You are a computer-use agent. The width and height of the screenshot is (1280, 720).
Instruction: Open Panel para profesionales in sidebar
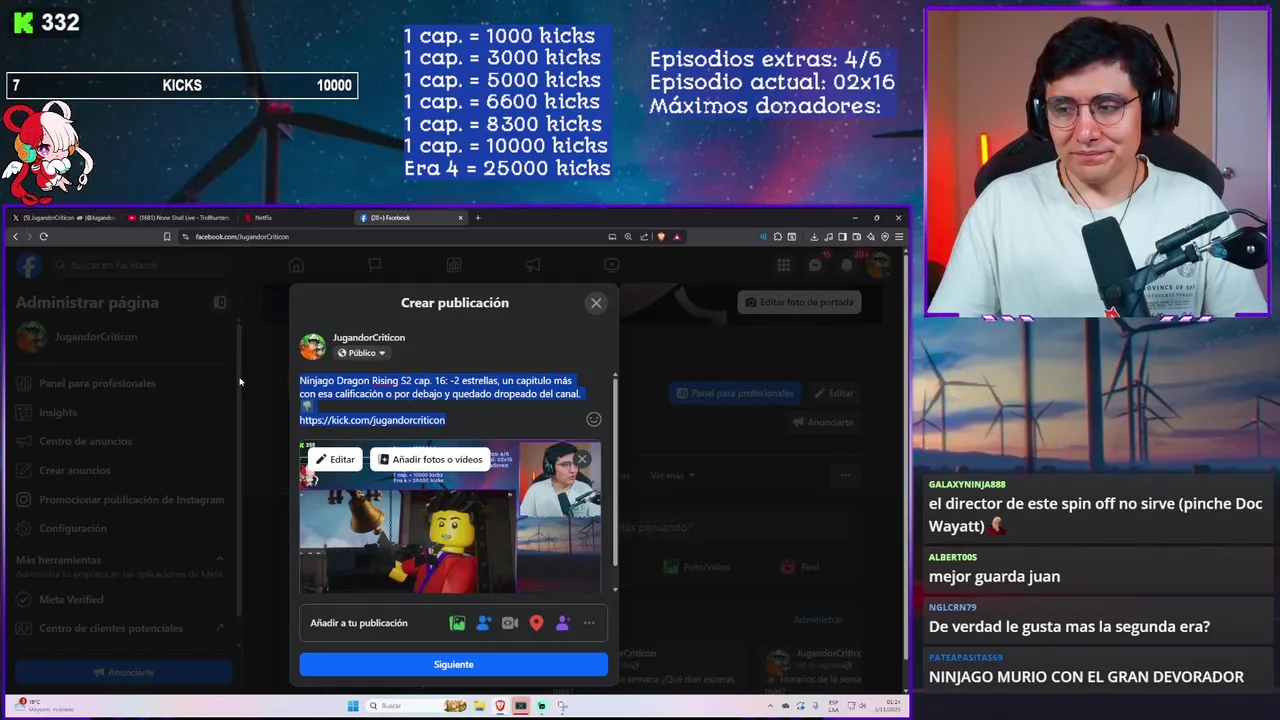97,383
